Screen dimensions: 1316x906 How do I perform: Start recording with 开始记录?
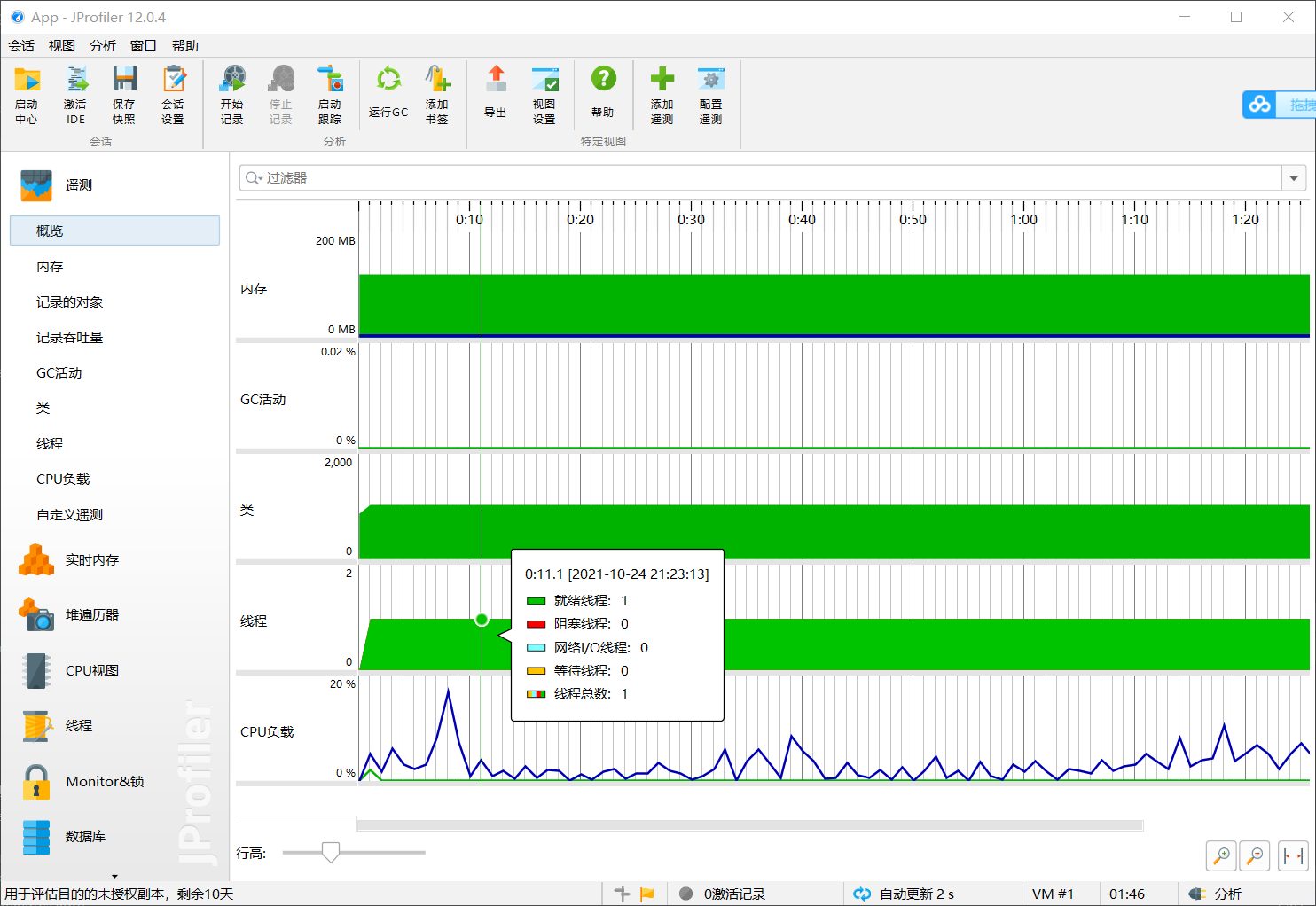point(232,95)
